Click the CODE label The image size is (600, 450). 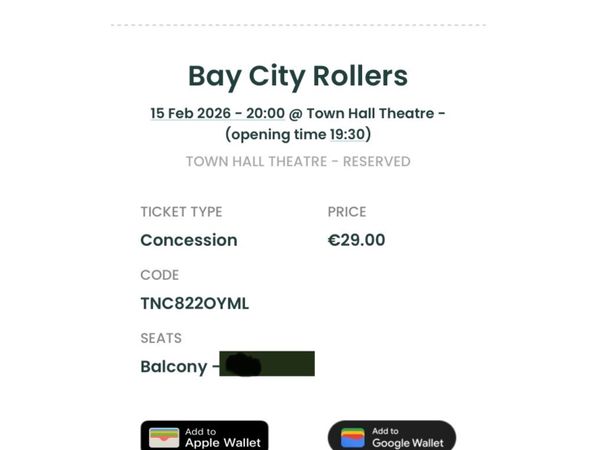pos(160,275)
